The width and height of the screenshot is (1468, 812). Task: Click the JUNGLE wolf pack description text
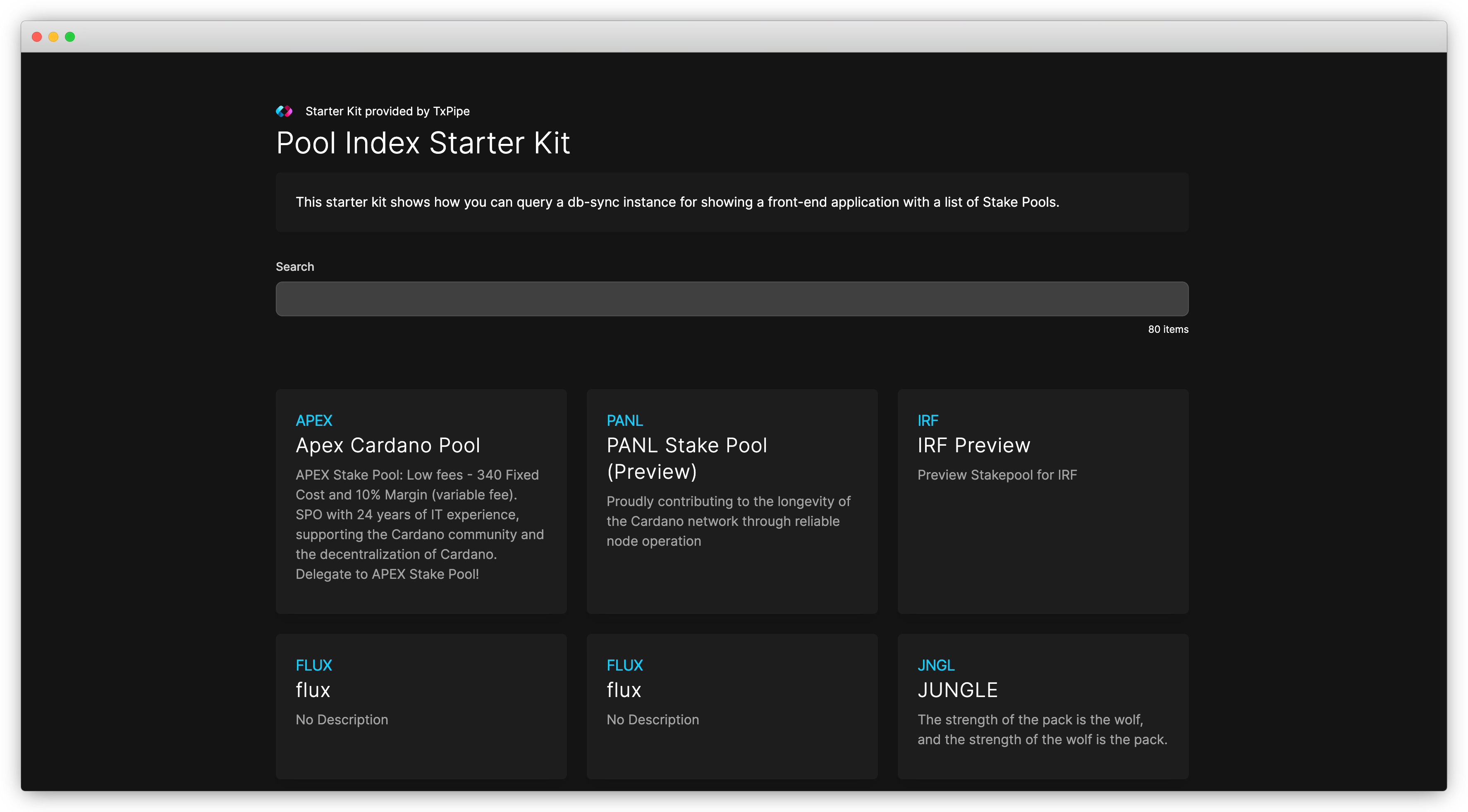point(1042,729)
